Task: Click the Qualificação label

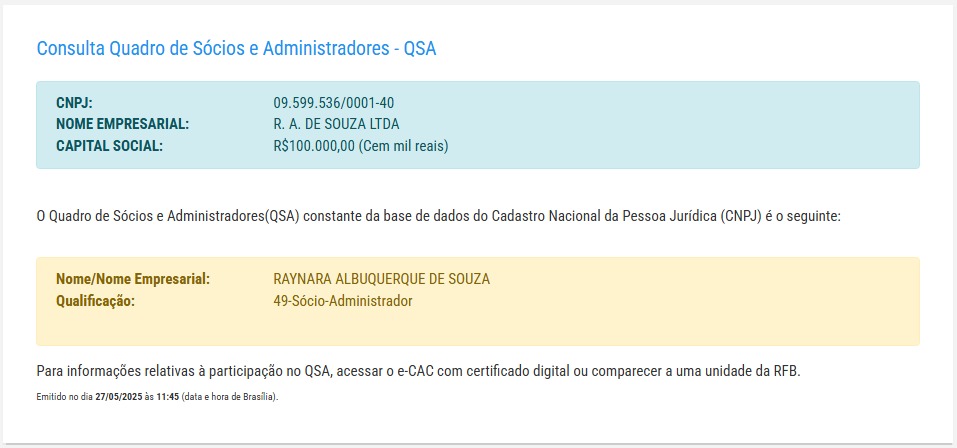Action: coord(95,300)
